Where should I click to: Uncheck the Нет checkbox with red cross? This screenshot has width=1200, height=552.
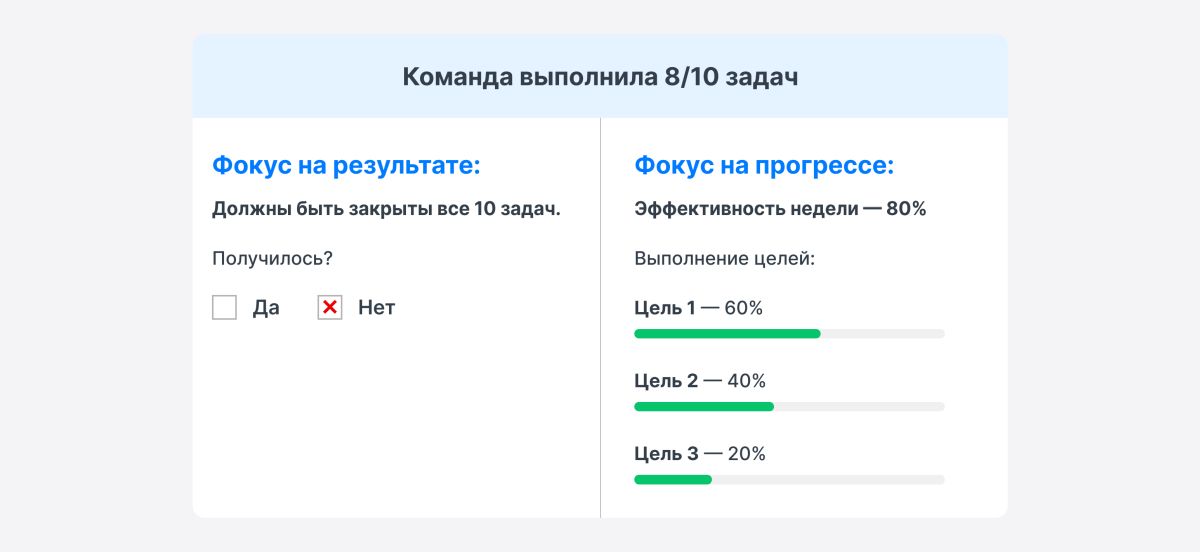[330, 308]
